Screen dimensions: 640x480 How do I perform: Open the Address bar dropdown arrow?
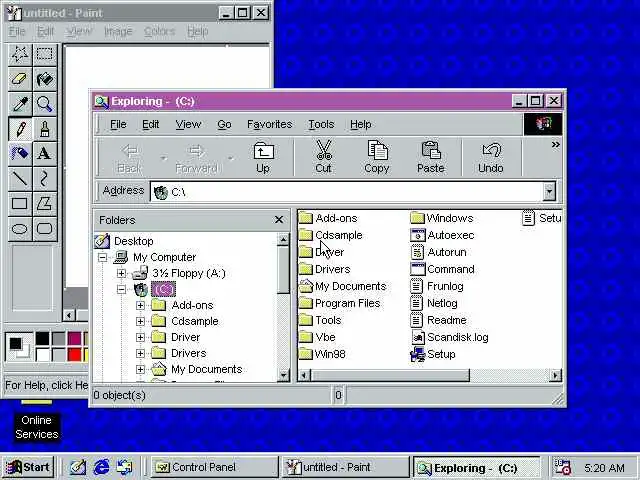[549, 191]
